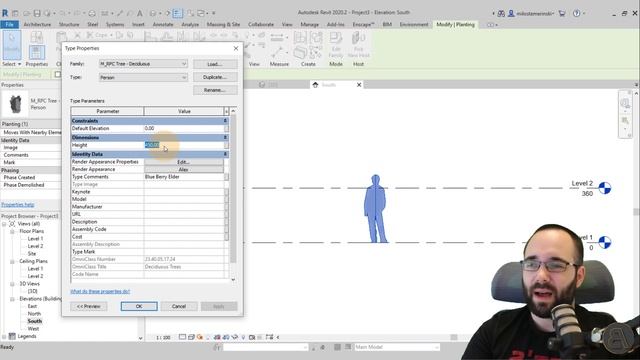Click the Legends icon in Project Browser
Viewport: 640px width, 360px height.
pyautogui.click(x=12, y=336)
